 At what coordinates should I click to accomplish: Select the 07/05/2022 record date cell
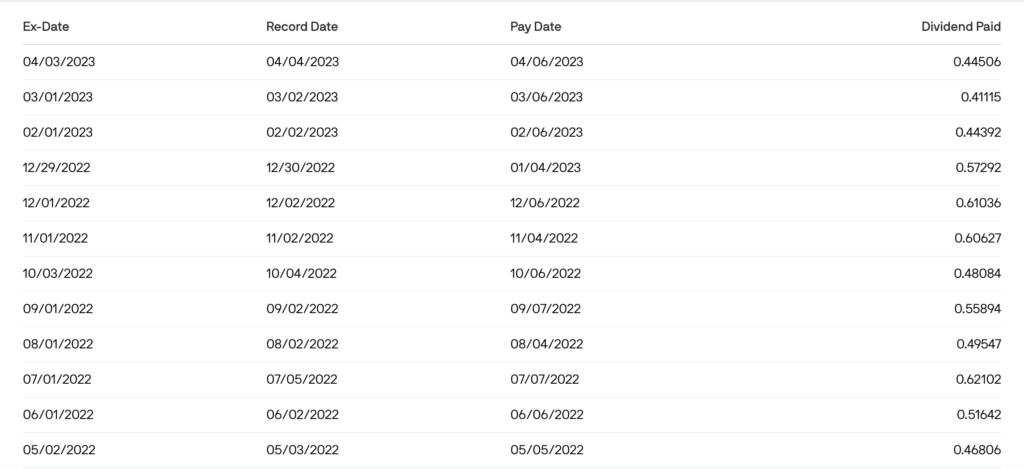(302, 379)
